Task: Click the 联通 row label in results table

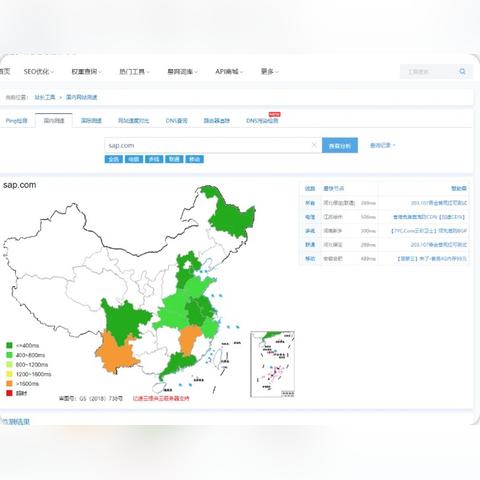Action: coord(310,245)
